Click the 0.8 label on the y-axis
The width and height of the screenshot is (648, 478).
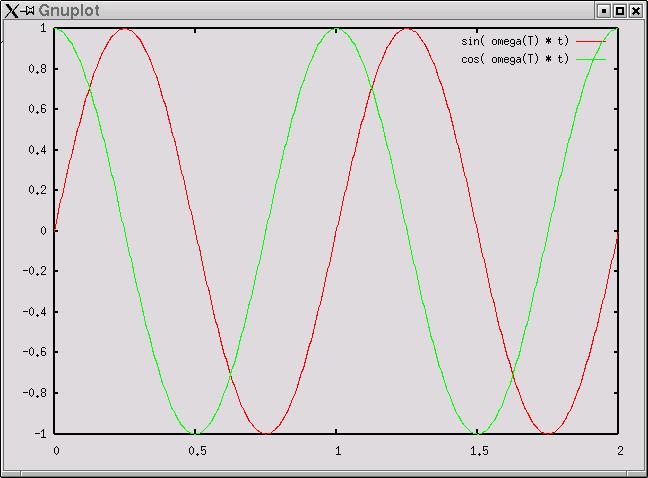click(37, 69)
